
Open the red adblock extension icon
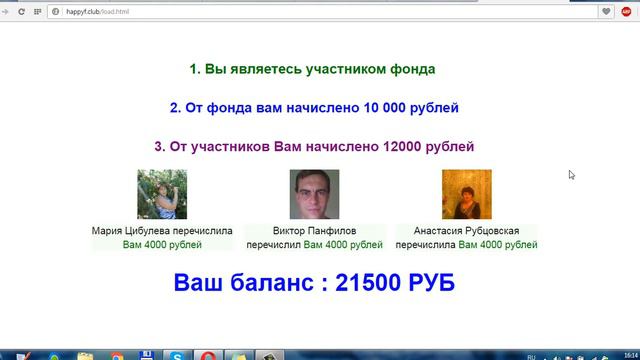click(626, 12)
